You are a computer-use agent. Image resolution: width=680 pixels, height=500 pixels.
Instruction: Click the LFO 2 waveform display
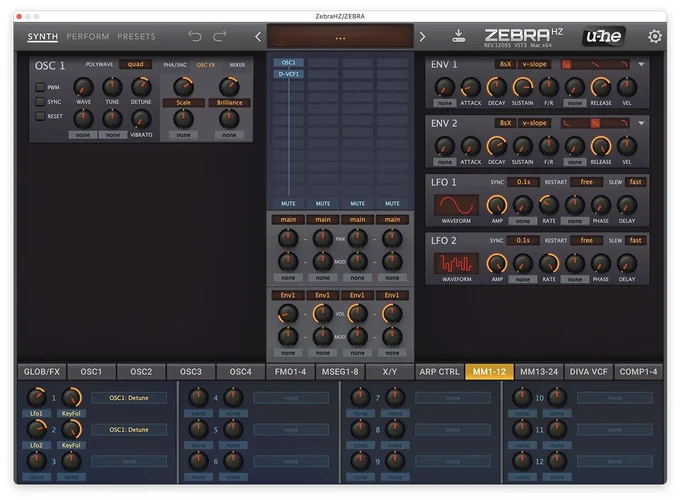(x=456, y=264)
